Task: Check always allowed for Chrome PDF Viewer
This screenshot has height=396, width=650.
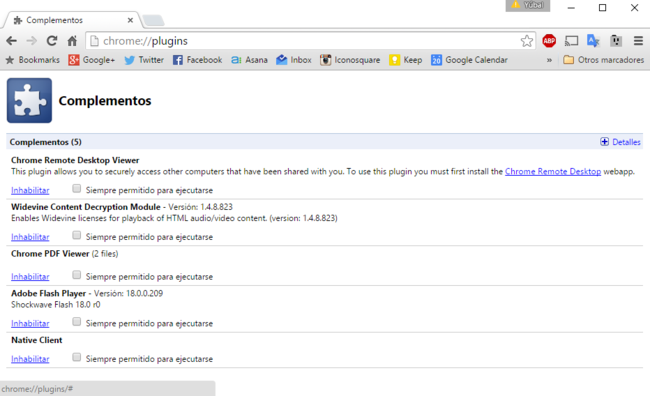Action: pos(76,275)
